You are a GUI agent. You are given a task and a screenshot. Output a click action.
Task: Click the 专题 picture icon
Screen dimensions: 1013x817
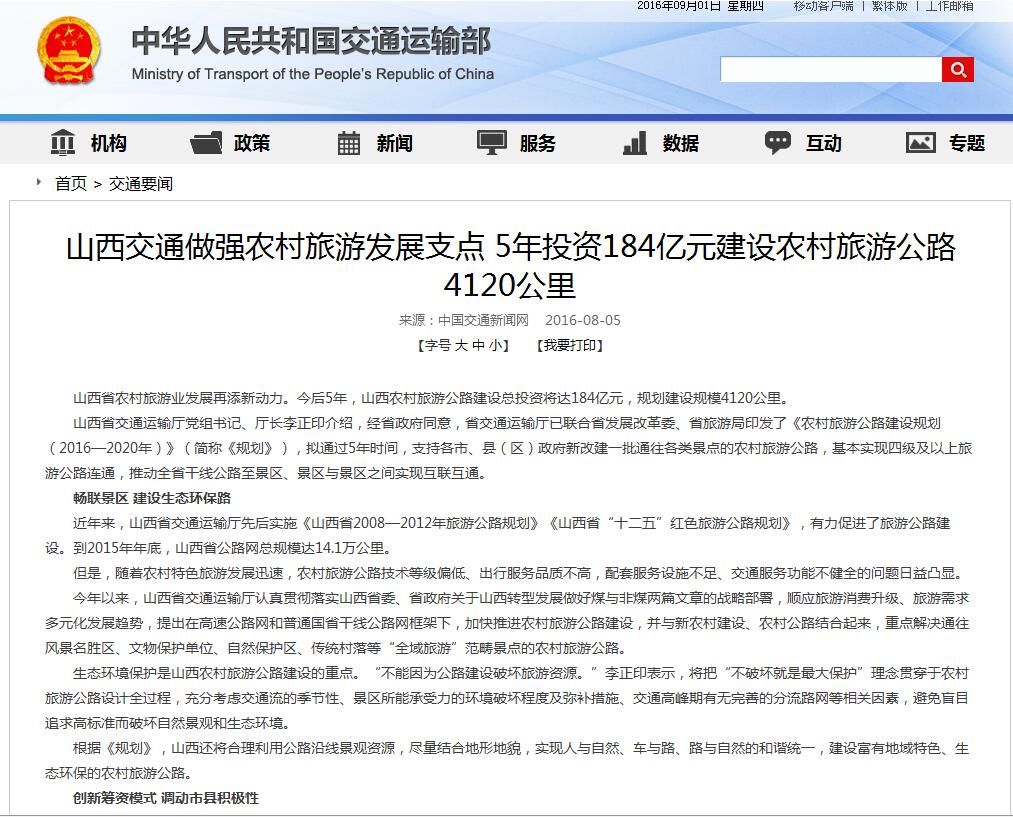click(921, 143)
